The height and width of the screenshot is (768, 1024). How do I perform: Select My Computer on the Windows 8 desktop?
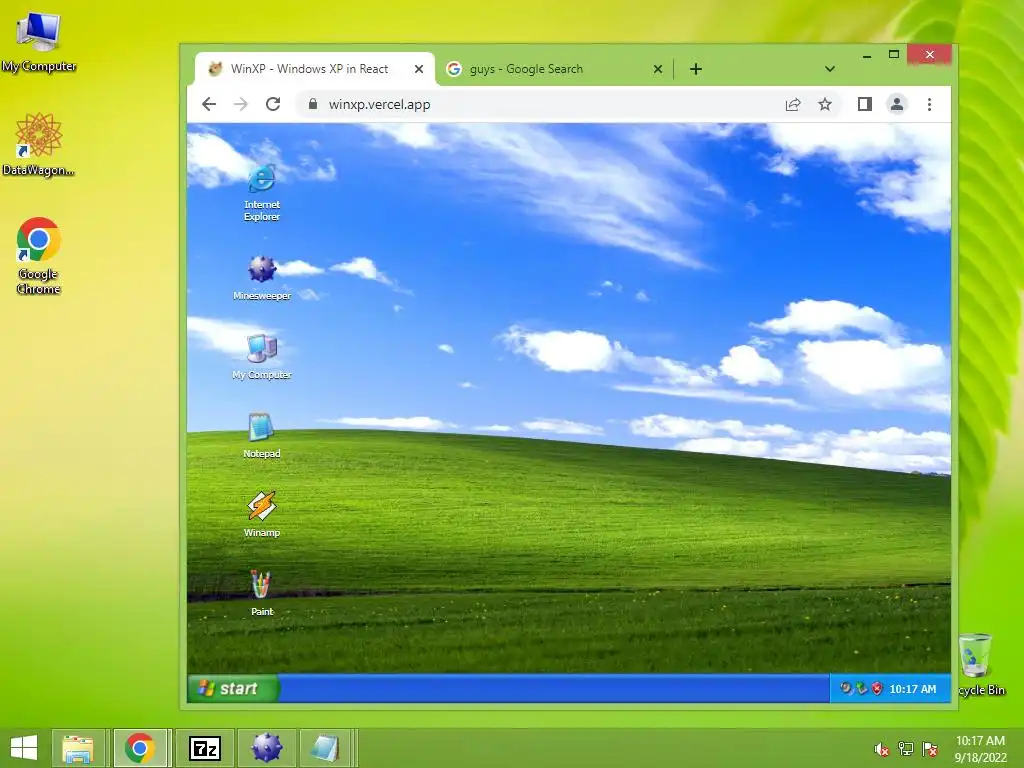pos(39,42)
